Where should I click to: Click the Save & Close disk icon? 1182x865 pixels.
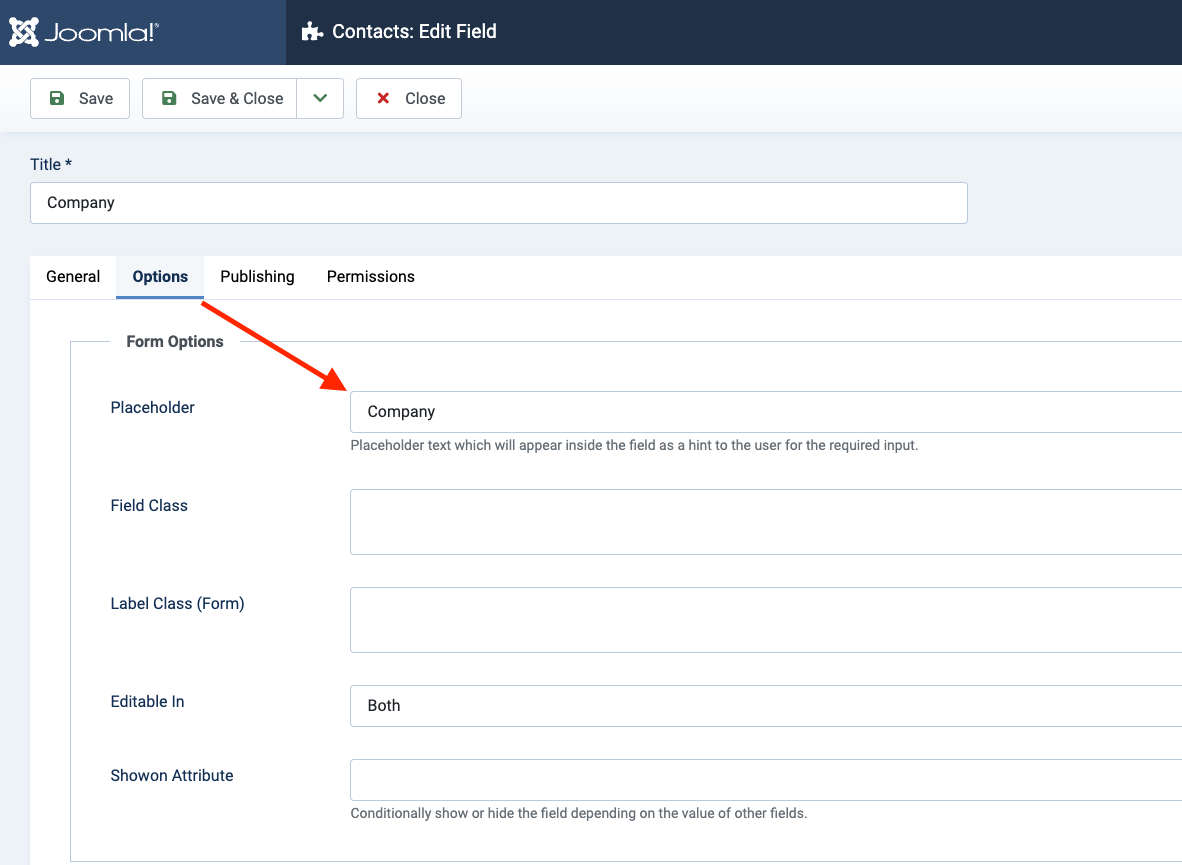169,98
